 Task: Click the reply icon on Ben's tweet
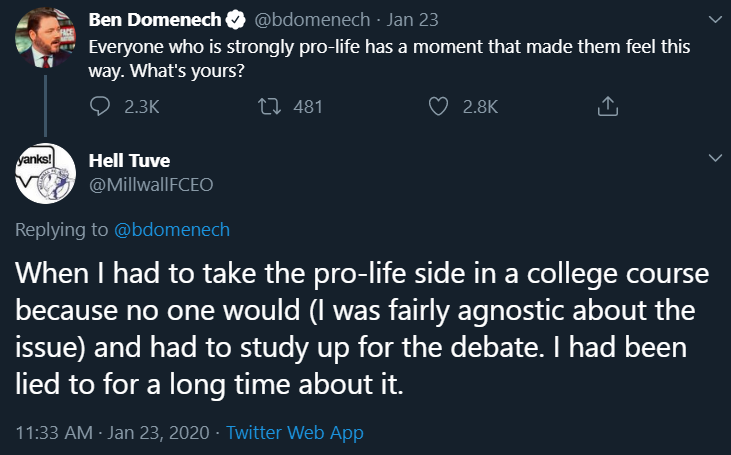[102, 106]
